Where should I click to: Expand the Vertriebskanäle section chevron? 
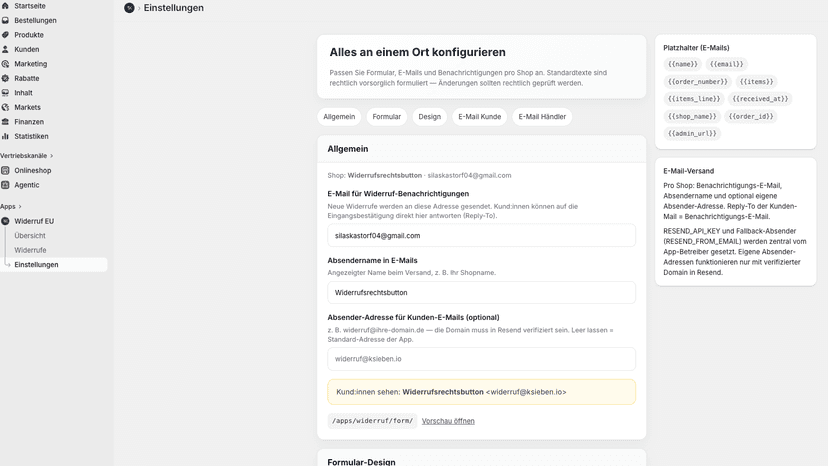pyautogui.click(x=51, y=156)
